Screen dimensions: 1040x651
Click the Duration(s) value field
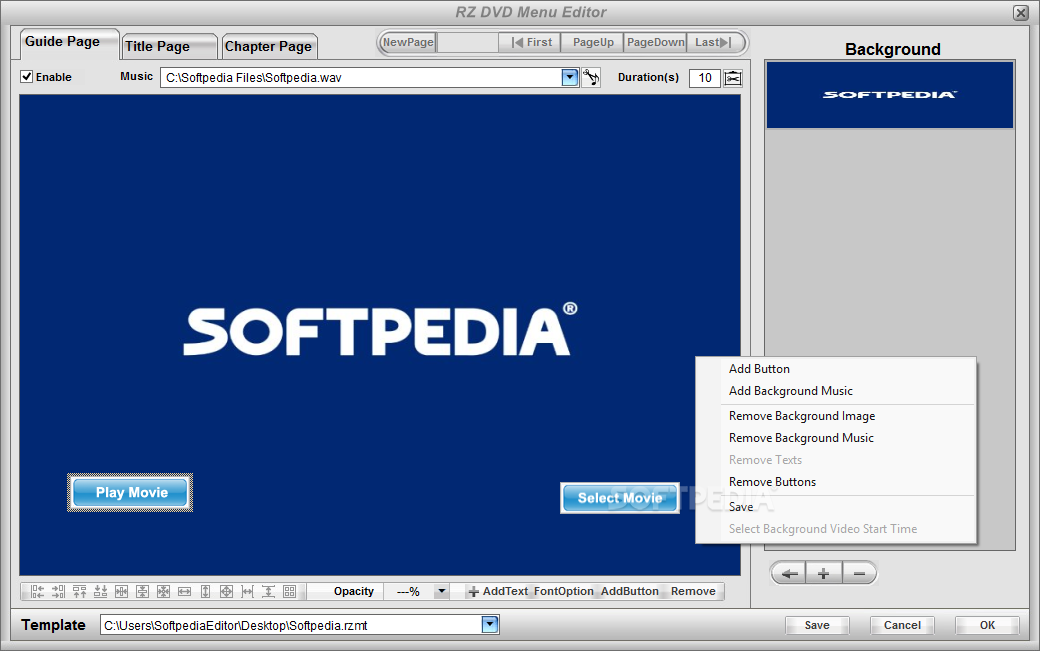(704, 78)
